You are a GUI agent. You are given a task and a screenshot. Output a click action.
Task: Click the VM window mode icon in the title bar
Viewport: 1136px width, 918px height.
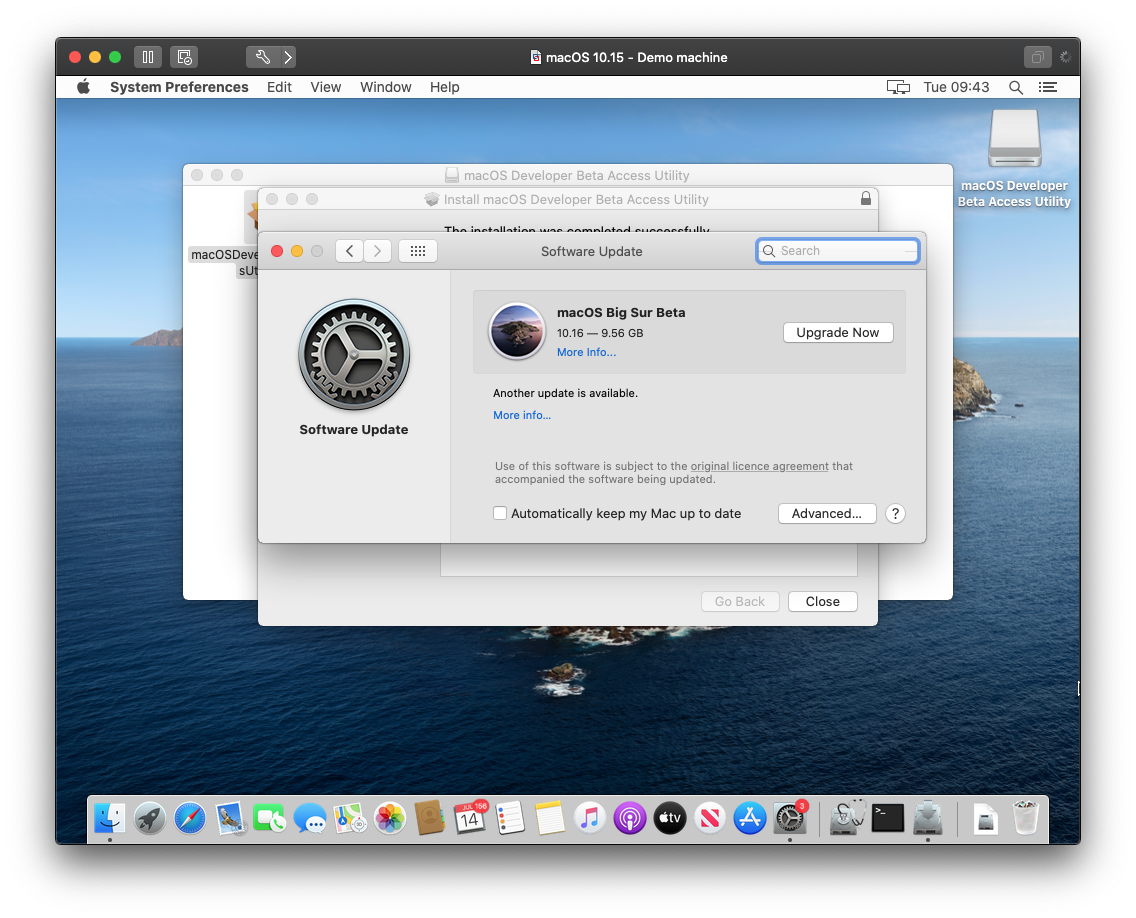click(x=1037, y=57)
